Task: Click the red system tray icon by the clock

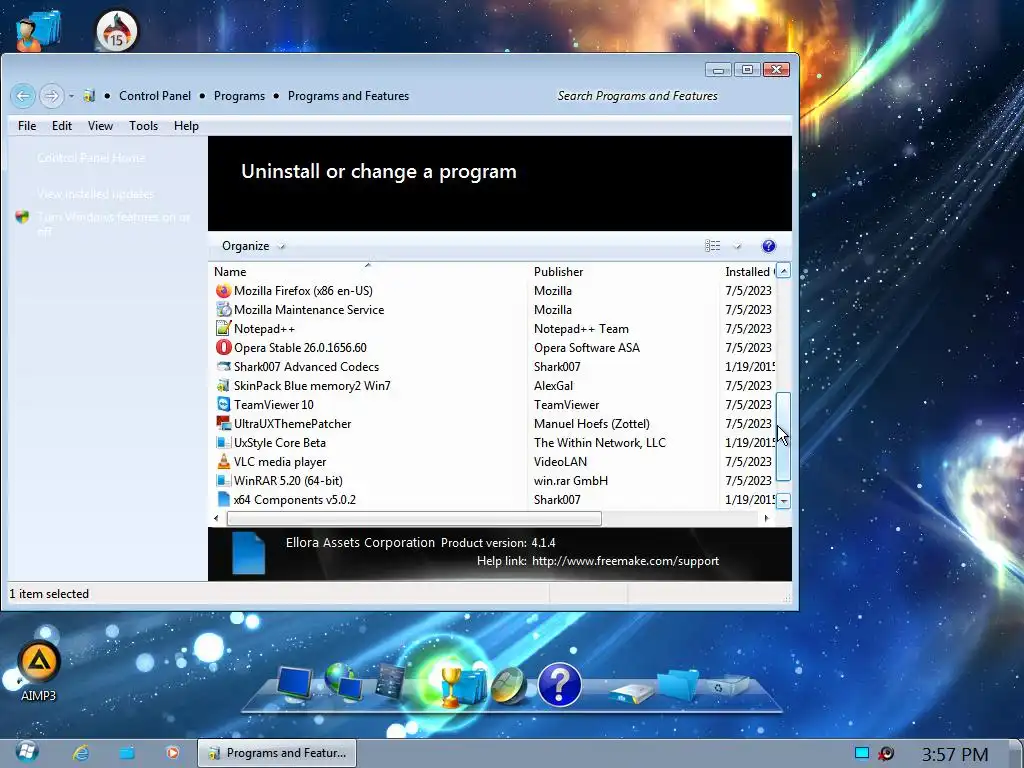Action: point(886,754)
